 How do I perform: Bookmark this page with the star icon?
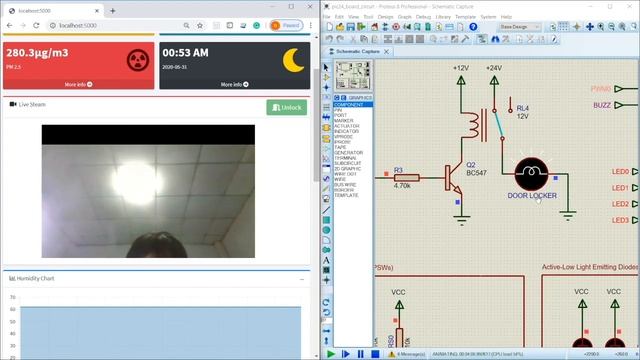200,25
